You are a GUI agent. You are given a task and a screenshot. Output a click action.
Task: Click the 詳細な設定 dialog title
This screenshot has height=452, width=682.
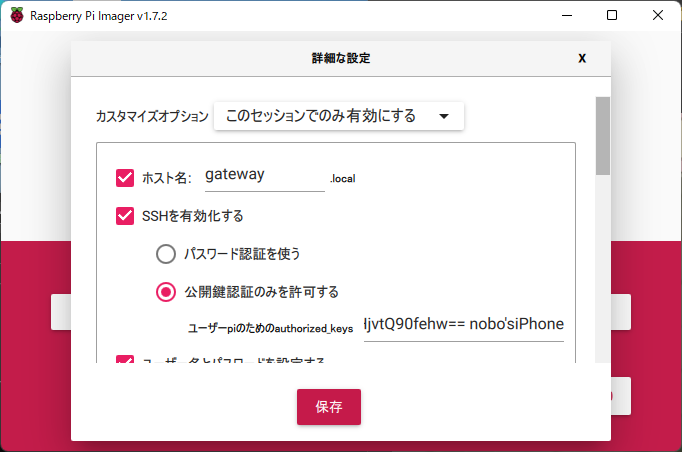[341, 58]
